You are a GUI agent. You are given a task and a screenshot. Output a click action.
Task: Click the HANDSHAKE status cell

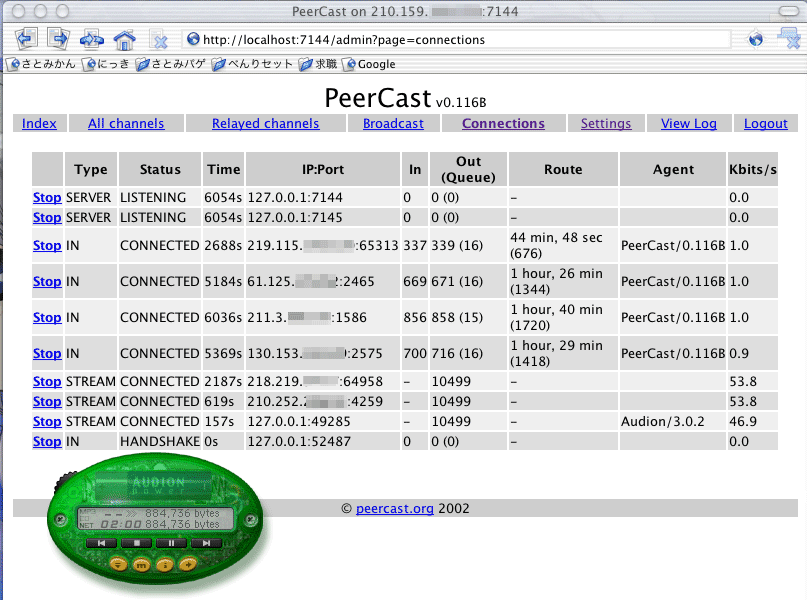160,442
